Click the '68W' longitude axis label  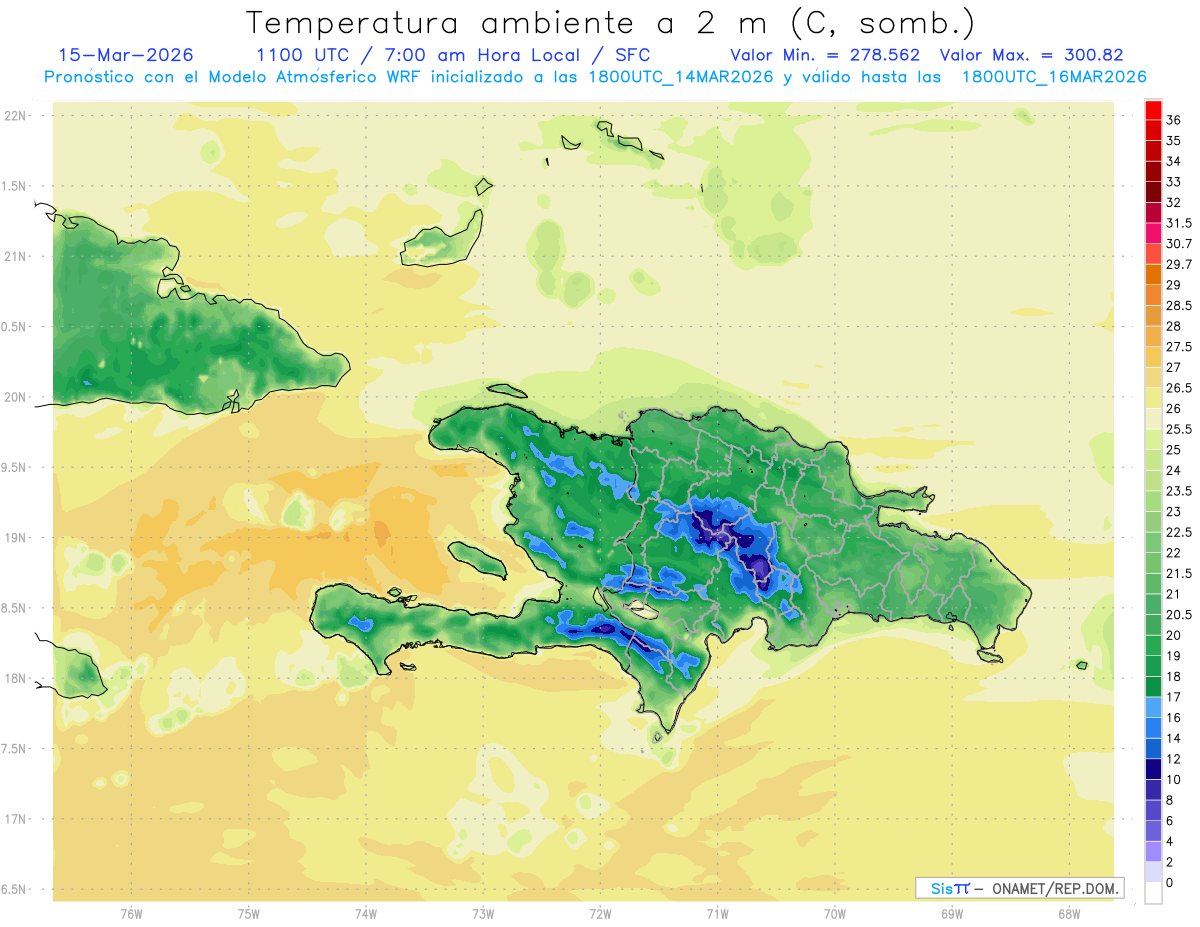(1069, 913)
